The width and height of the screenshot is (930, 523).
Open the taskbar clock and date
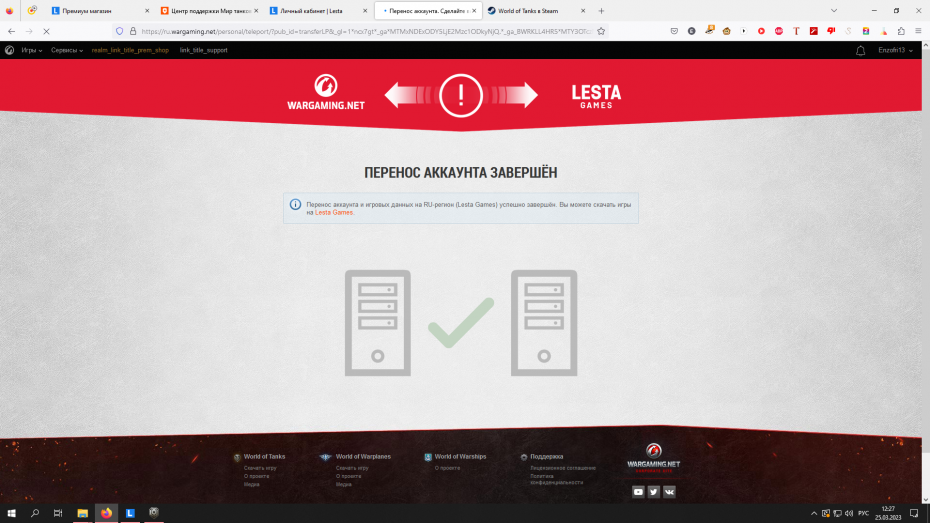click(x=888, y=514)
